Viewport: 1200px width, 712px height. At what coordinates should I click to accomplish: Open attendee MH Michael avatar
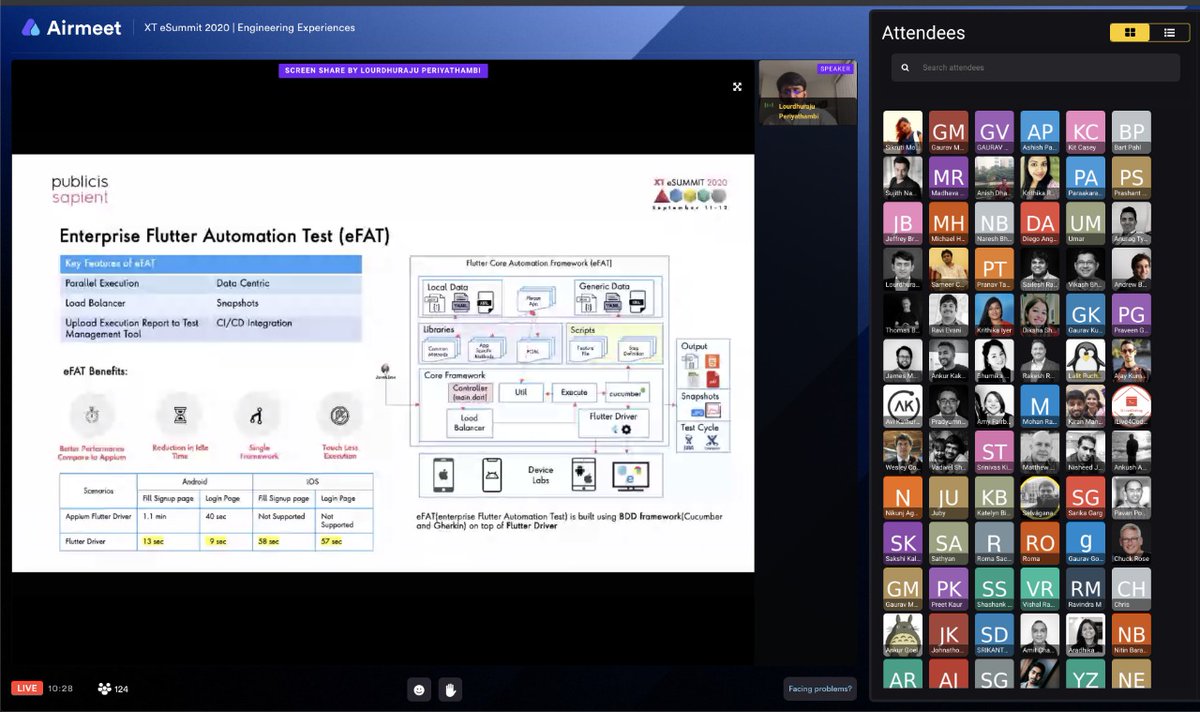coord(948,223)
